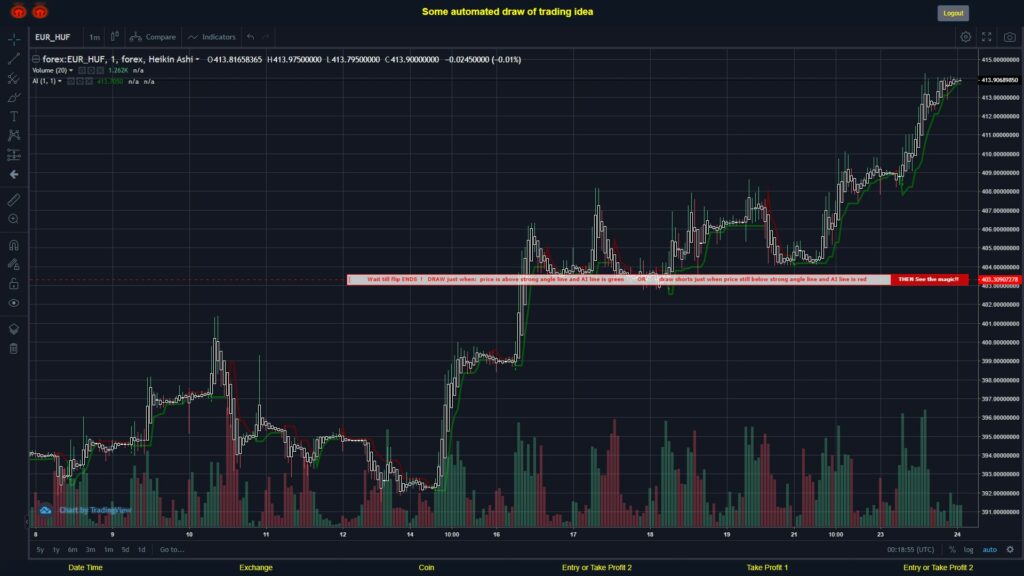Viewport: 1024px width, 576px height.
Task: Open the candle chart style selector
Action: tap(114, 37)
